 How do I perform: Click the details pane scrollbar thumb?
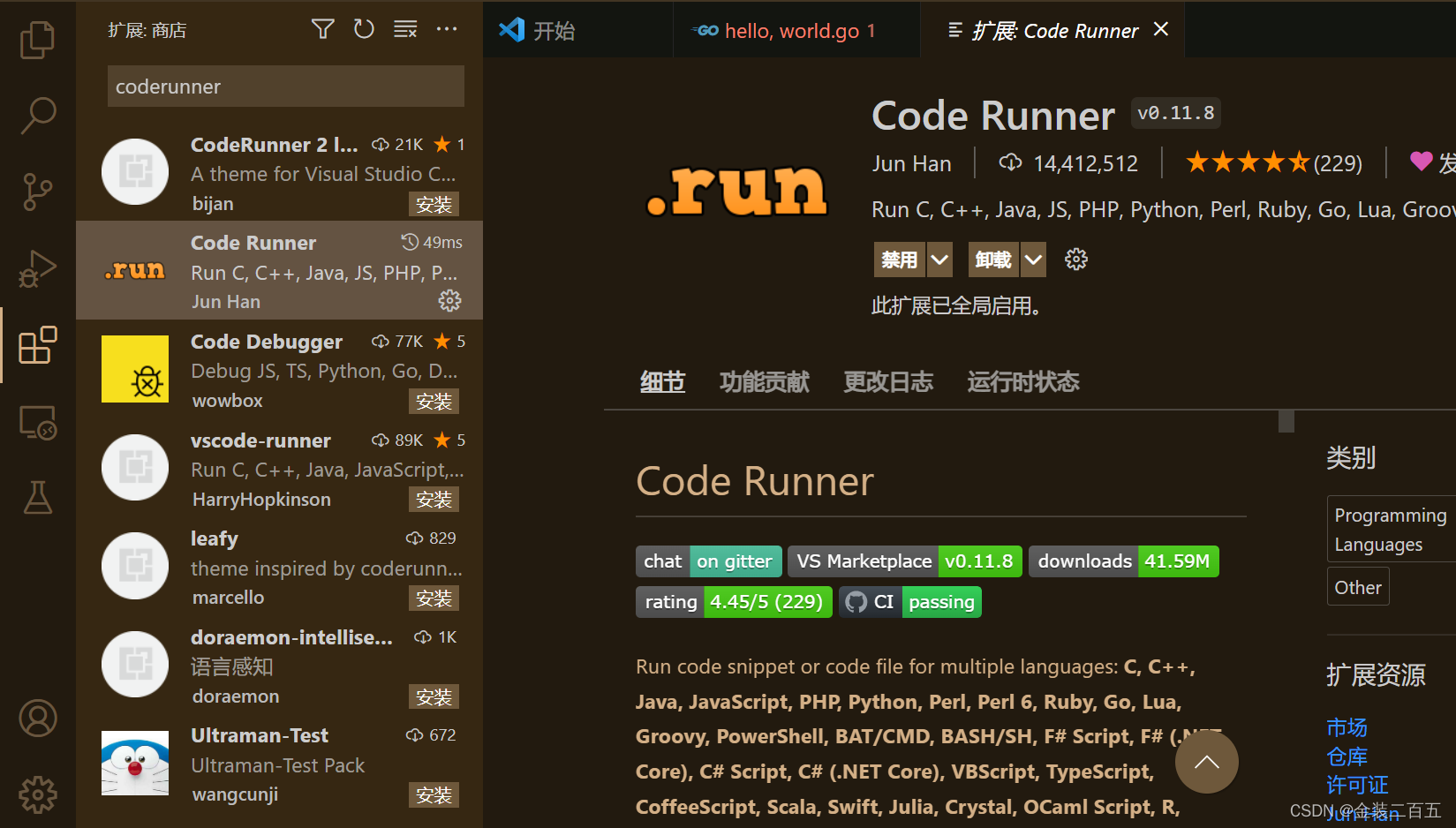1286,421
